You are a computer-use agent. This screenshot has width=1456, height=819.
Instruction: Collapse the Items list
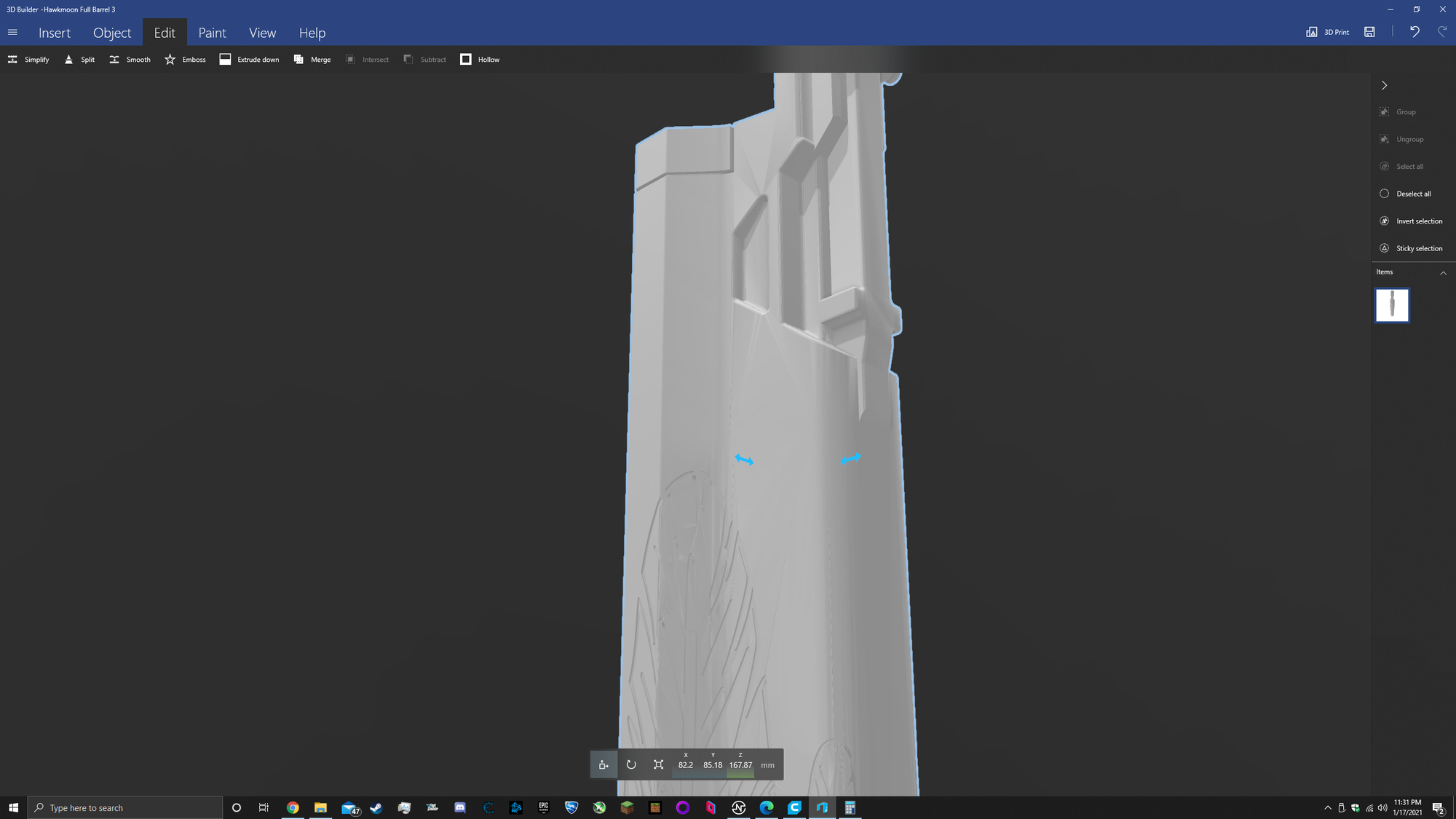point(1443,272)
